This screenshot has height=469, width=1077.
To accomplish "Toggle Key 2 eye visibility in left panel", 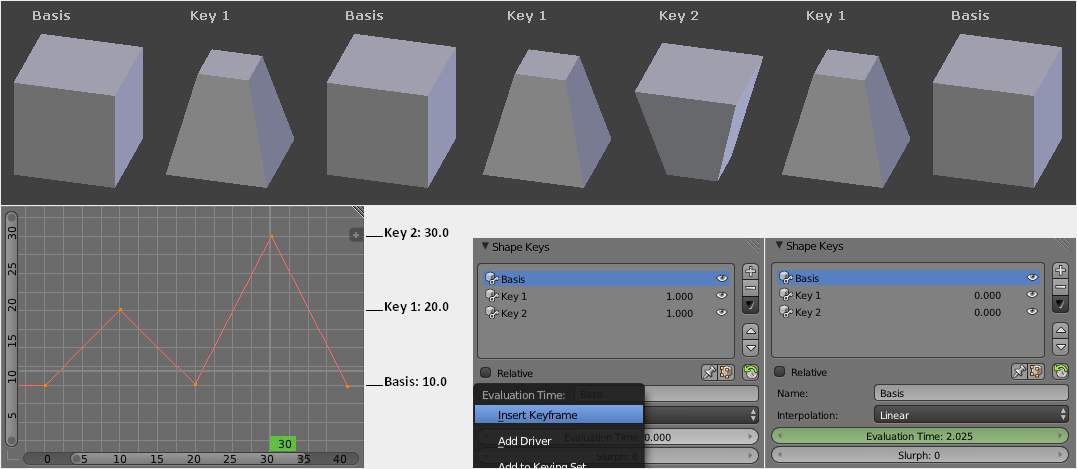I will point(722,312).
